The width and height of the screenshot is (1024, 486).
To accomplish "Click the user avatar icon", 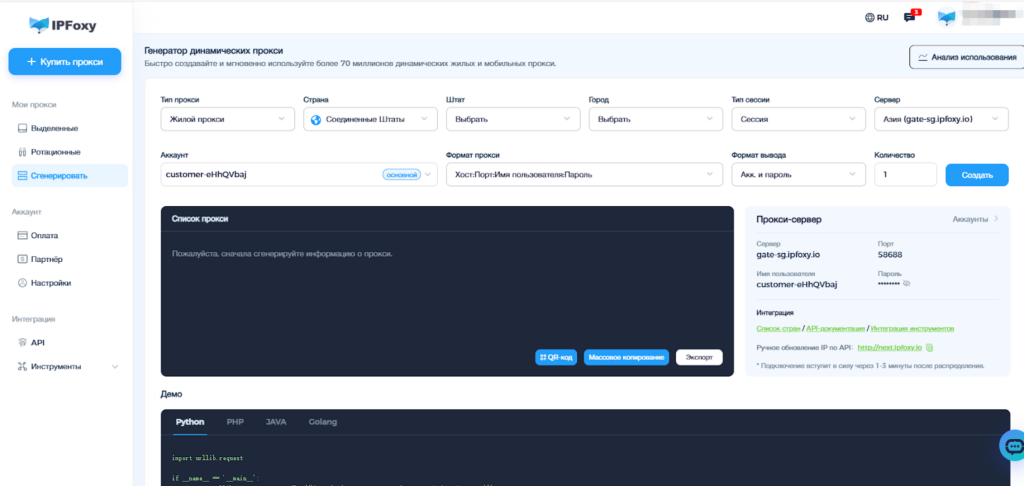I will tap(946, 17).
